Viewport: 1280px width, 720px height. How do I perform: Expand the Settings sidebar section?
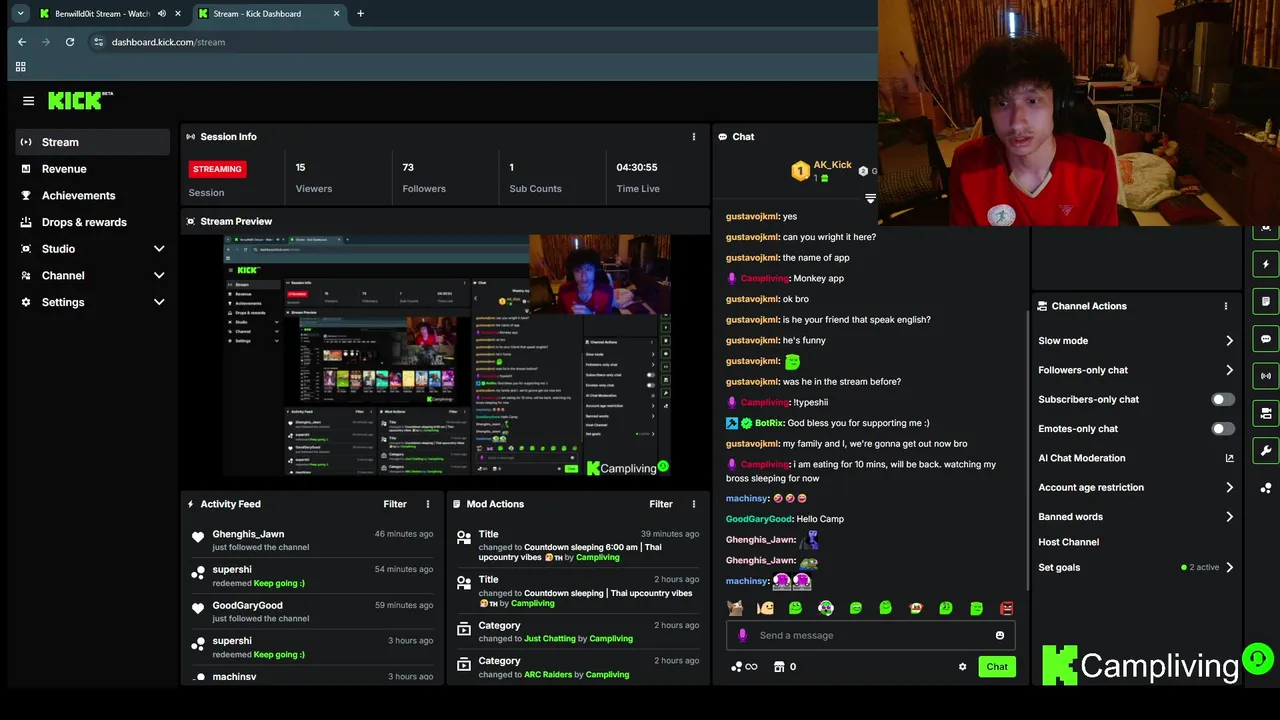click(92, 302)
